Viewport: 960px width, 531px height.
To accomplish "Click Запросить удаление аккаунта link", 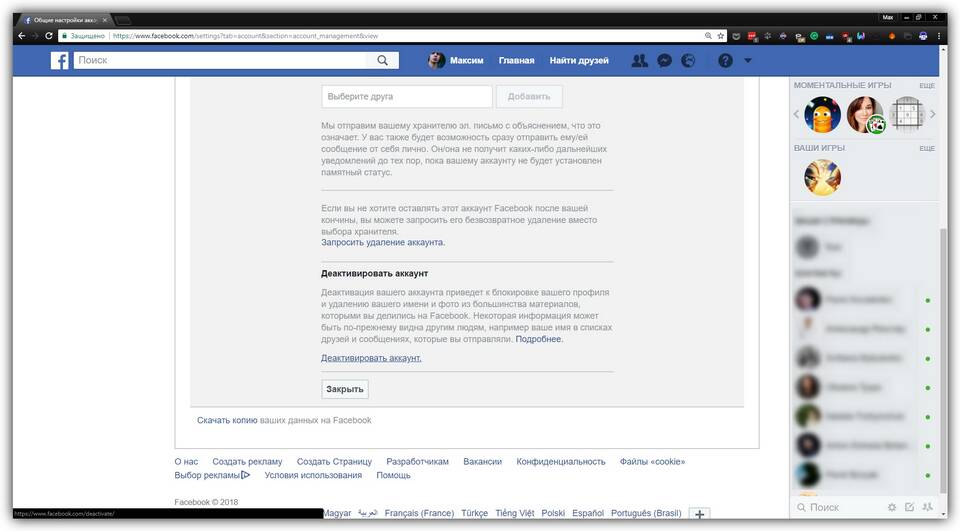I will coord(383,243).
